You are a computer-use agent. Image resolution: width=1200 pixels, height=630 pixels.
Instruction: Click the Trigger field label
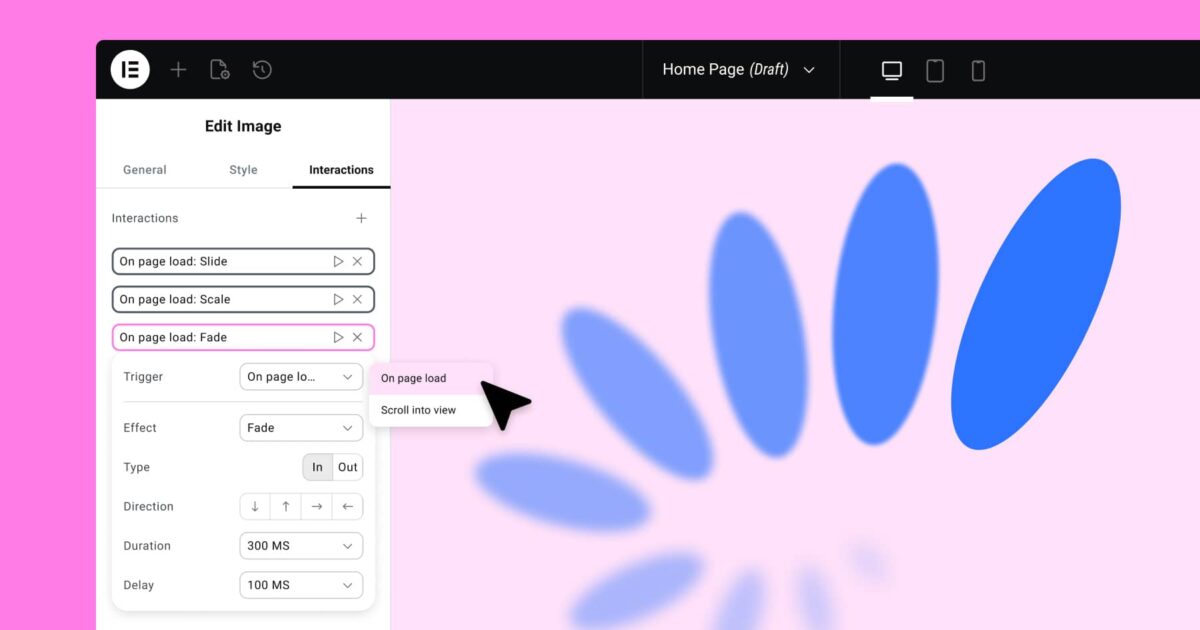coord(143,377)
